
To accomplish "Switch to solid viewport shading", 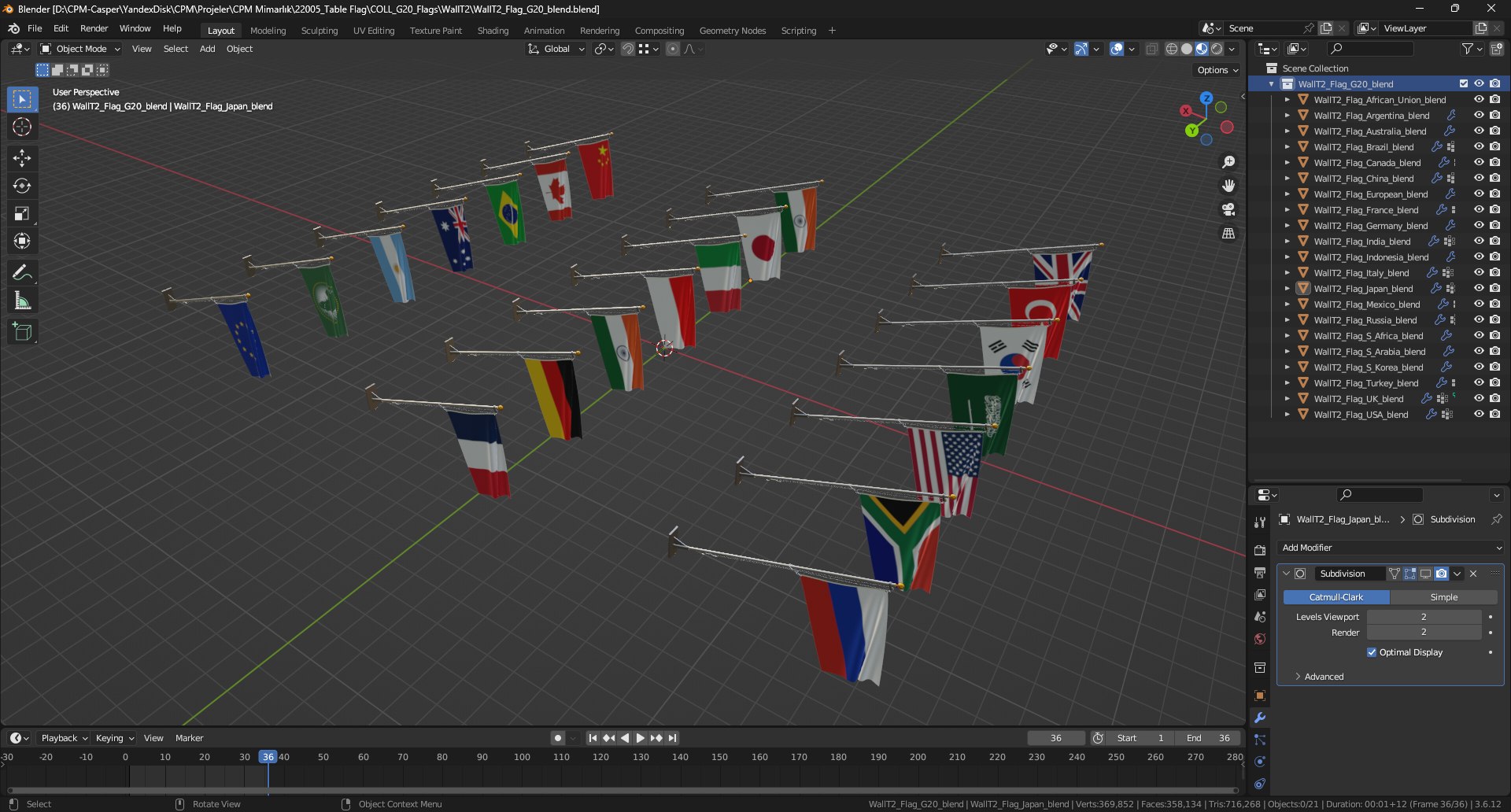I will coord(1186,49).
